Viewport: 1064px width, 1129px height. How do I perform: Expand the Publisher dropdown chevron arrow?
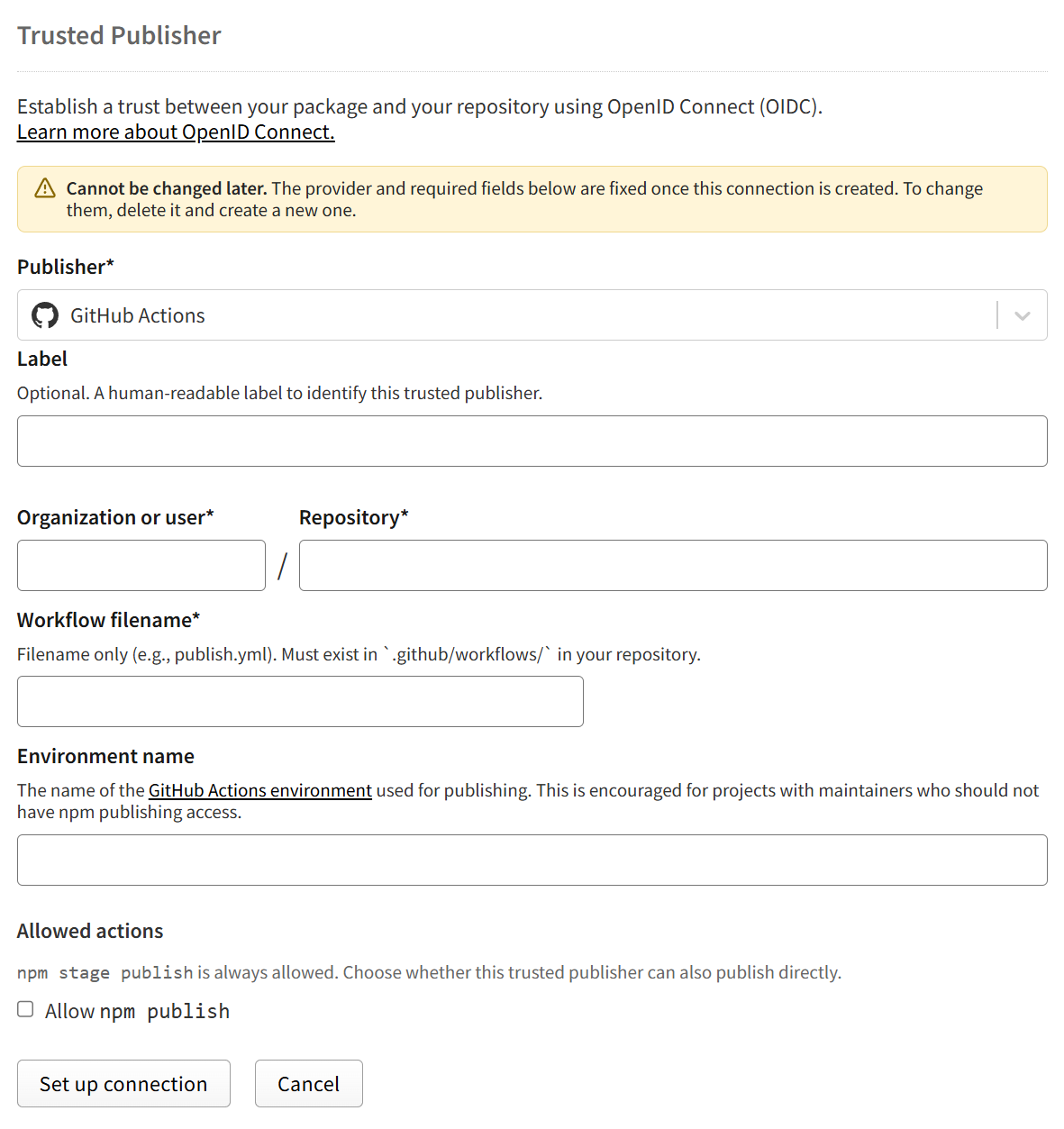point(1022,315)
